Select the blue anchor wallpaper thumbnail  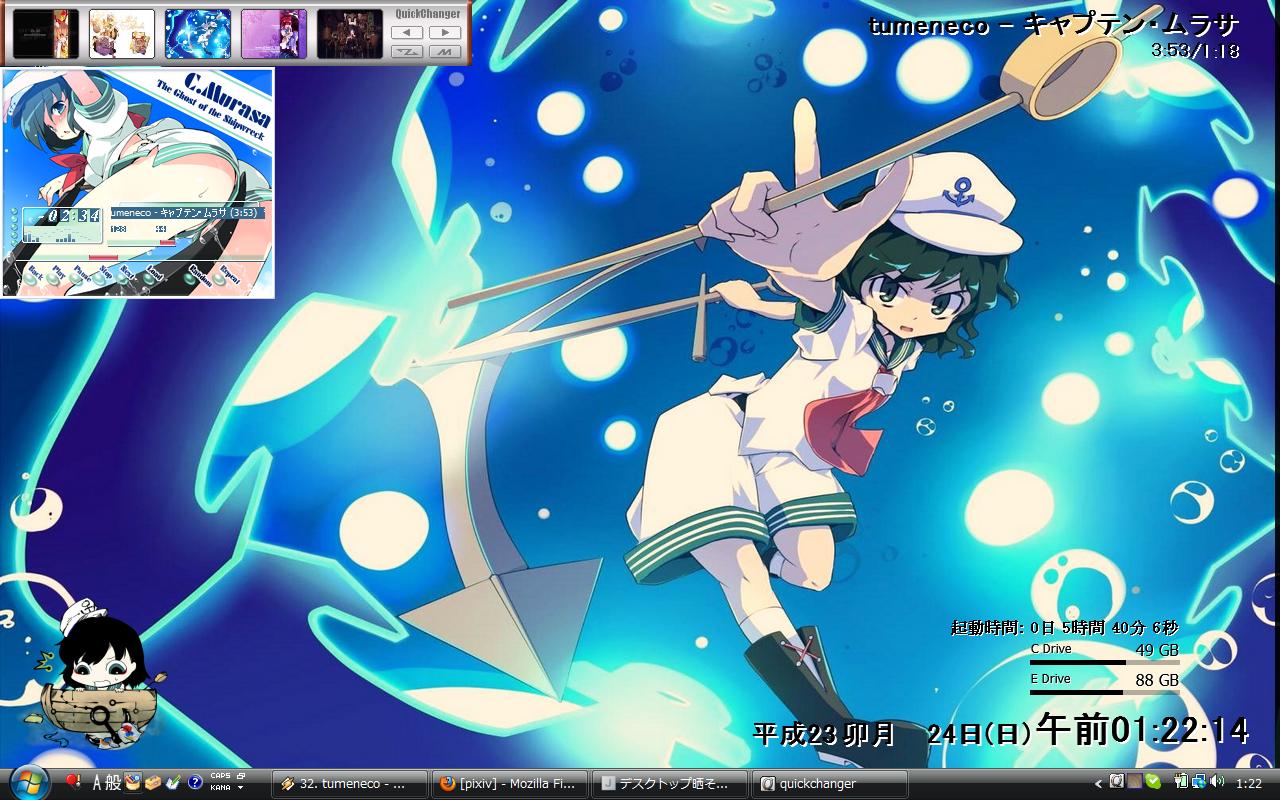[198, 34]
